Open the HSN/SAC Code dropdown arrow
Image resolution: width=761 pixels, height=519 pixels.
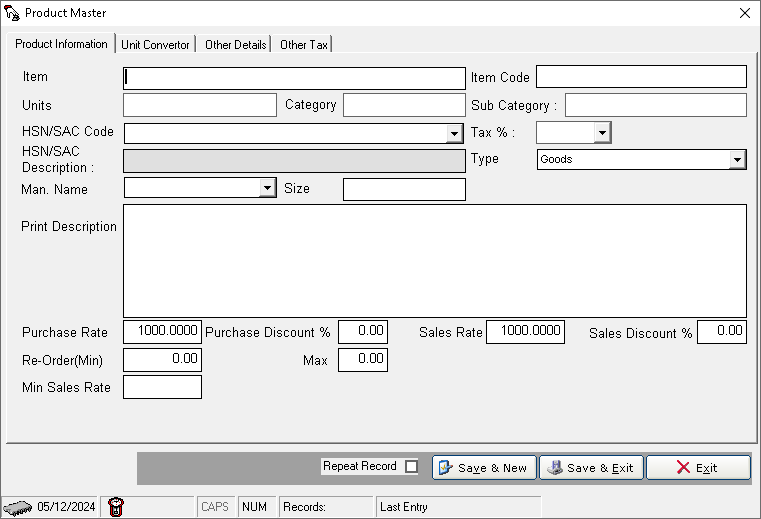point(454,134)
